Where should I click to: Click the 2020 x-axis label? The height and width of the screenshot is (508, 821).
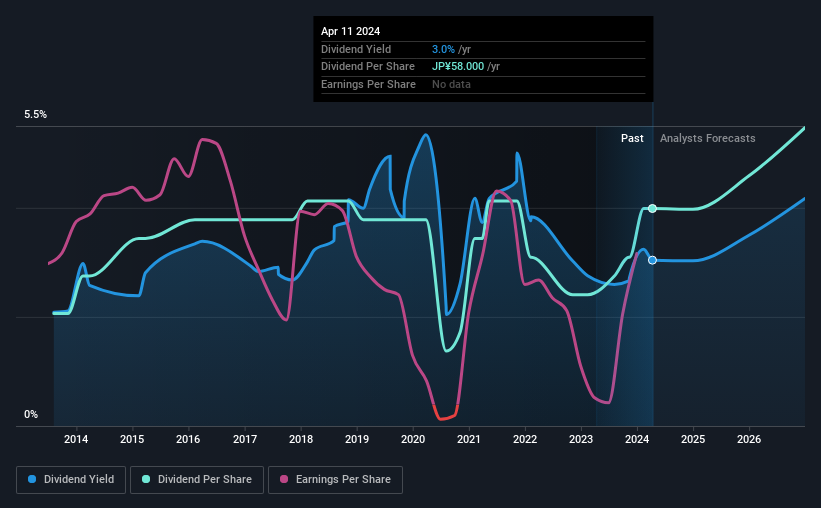[413, 439]
